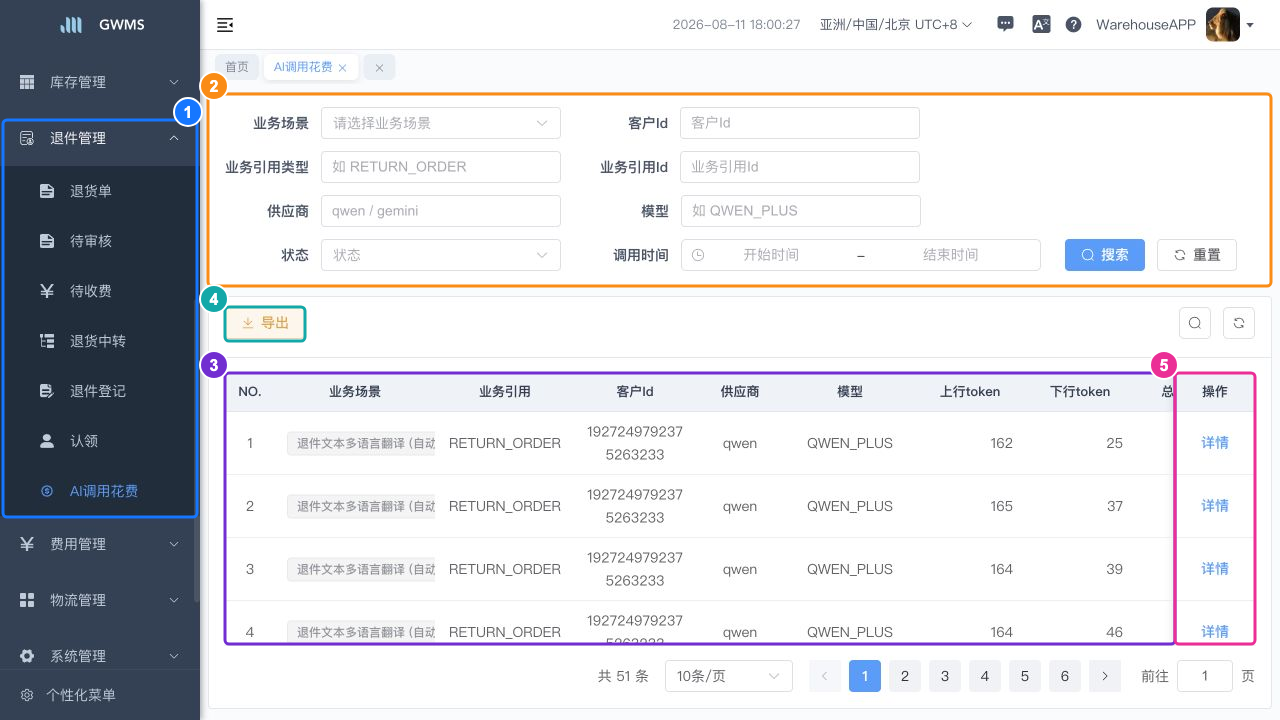Click the 模型 column header
Screen dimensions: 1280x720
click(850, 392)
